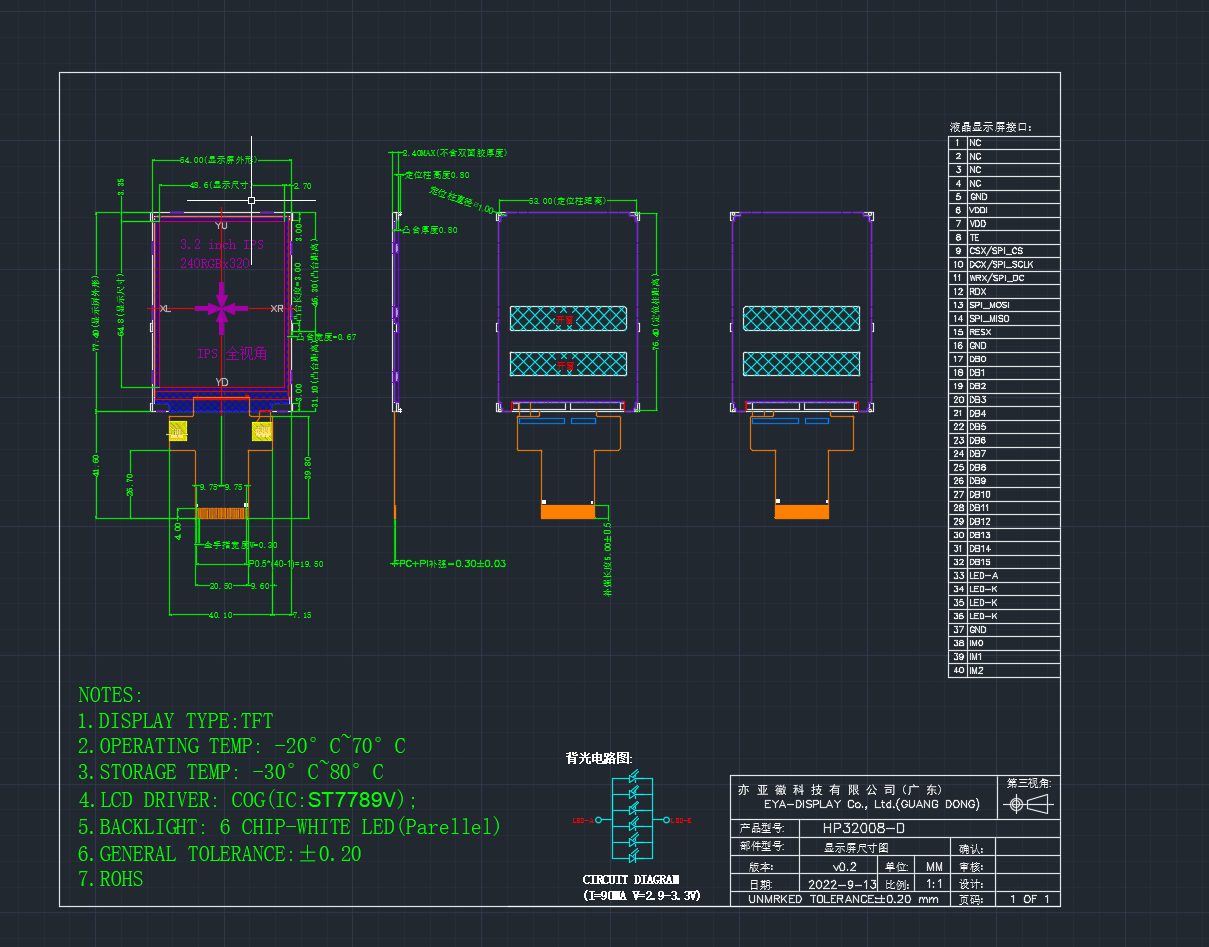The image size is (1209, 947).
Task: Select the "TE" pin row in interface table
Action: pos(1004,237)
